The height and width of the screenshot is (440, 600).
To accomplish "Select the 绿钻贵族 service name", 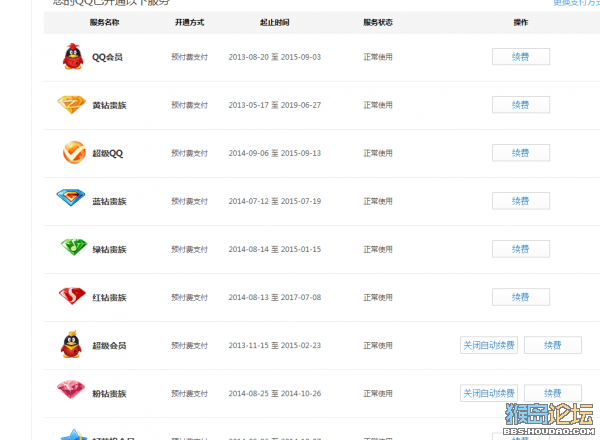I will pyautogui.click(x=109, y=249).
